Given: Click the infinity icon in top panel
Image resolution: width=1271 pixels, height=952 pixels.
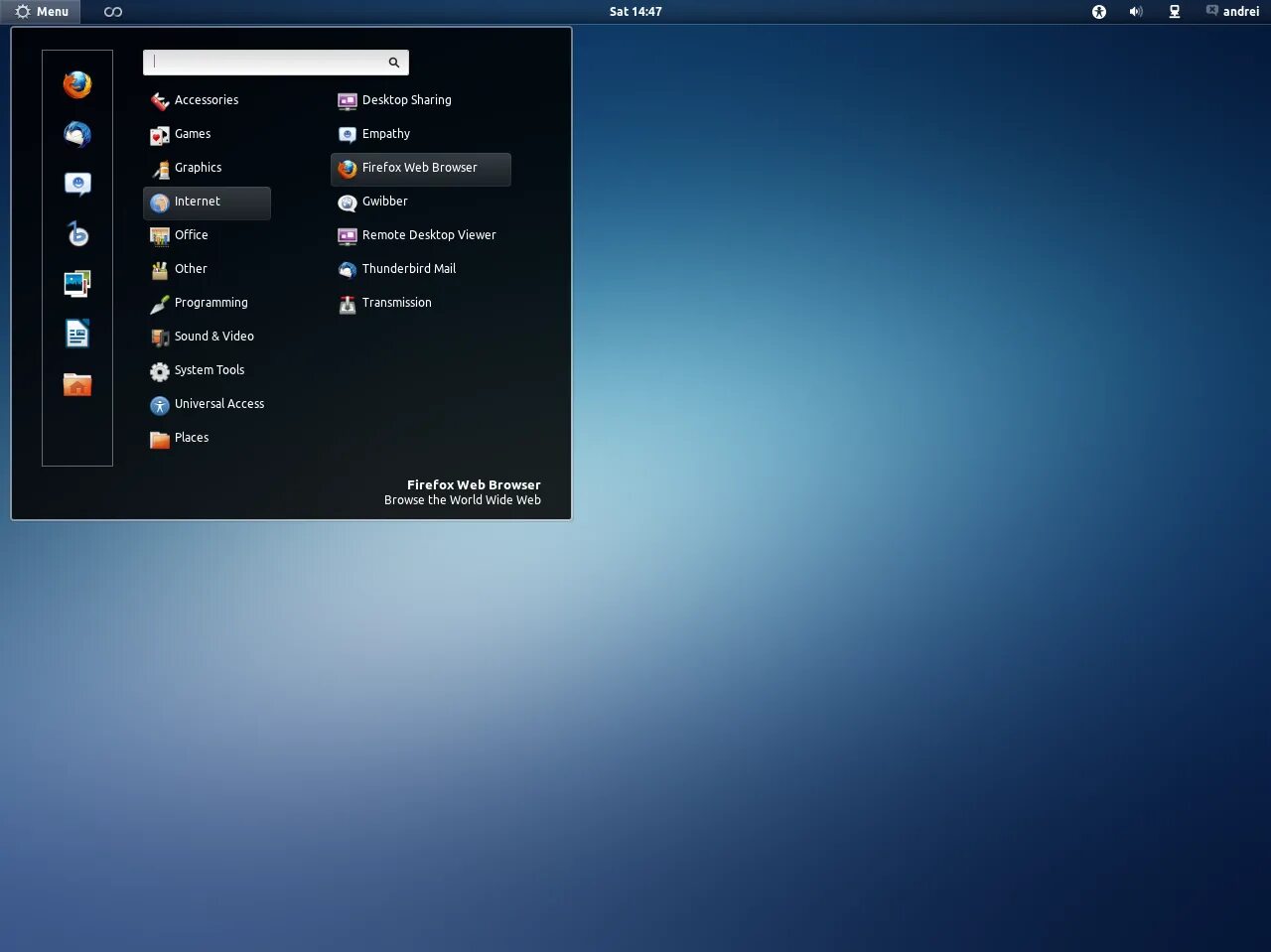Looking at the screenshot, I should 113,12.
